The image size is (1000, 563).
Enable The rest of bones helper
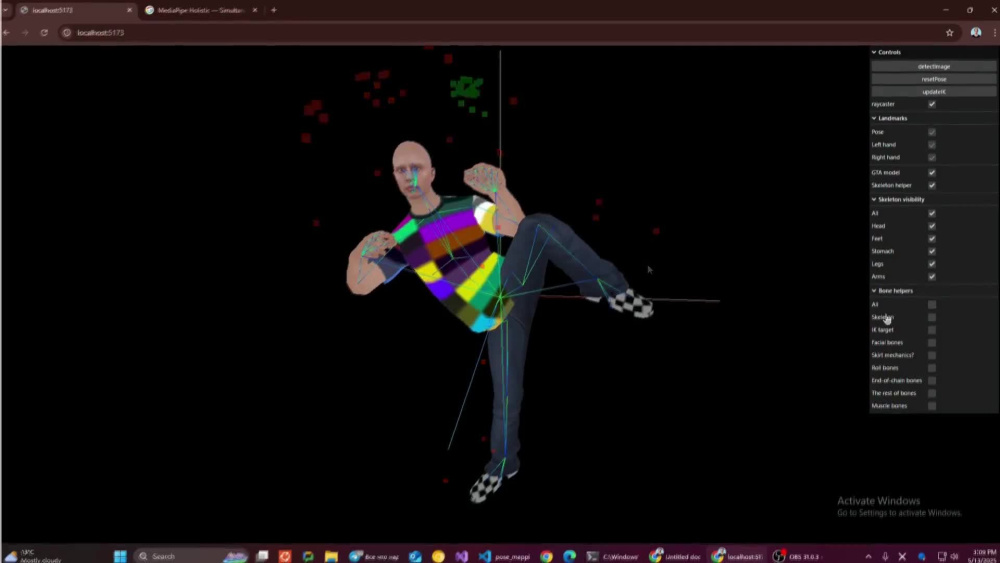[932, 393]
